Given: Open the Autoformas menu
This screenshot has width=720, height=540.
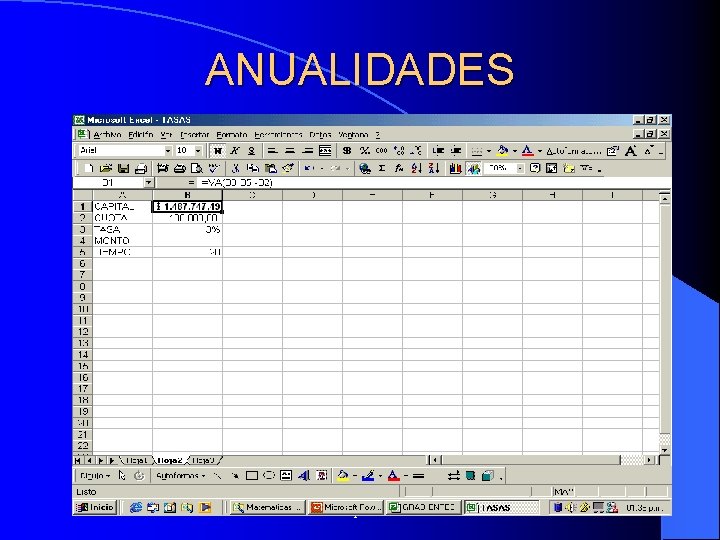Looking at the screenshot, I should 180,476.
